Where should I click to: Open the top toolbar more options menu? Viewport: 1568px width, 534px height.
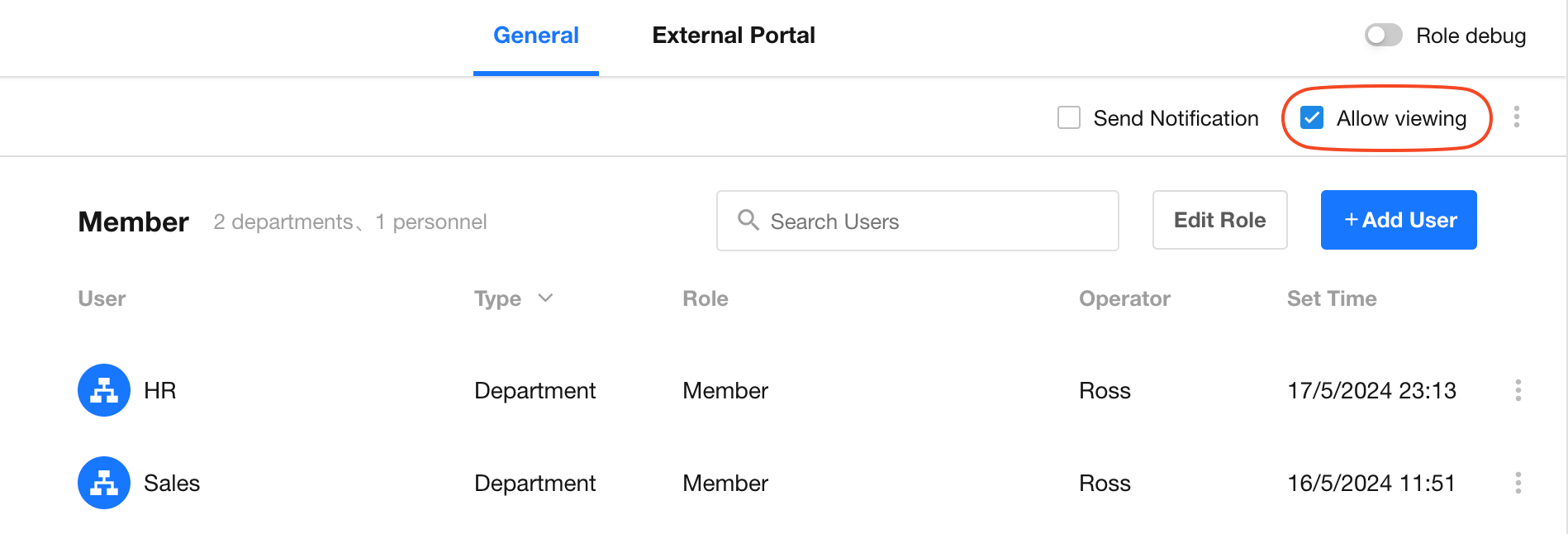pyautogui.click(x=1516, y=117)
